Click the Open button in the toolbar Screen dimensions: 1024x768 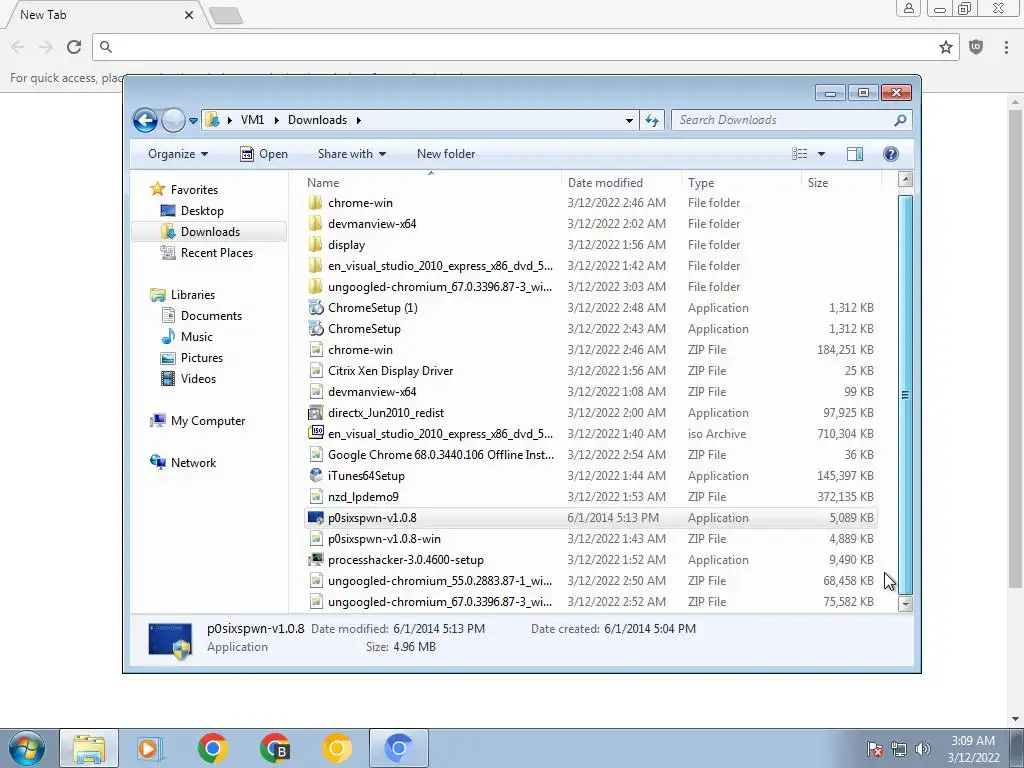click(x=264, y=154)
